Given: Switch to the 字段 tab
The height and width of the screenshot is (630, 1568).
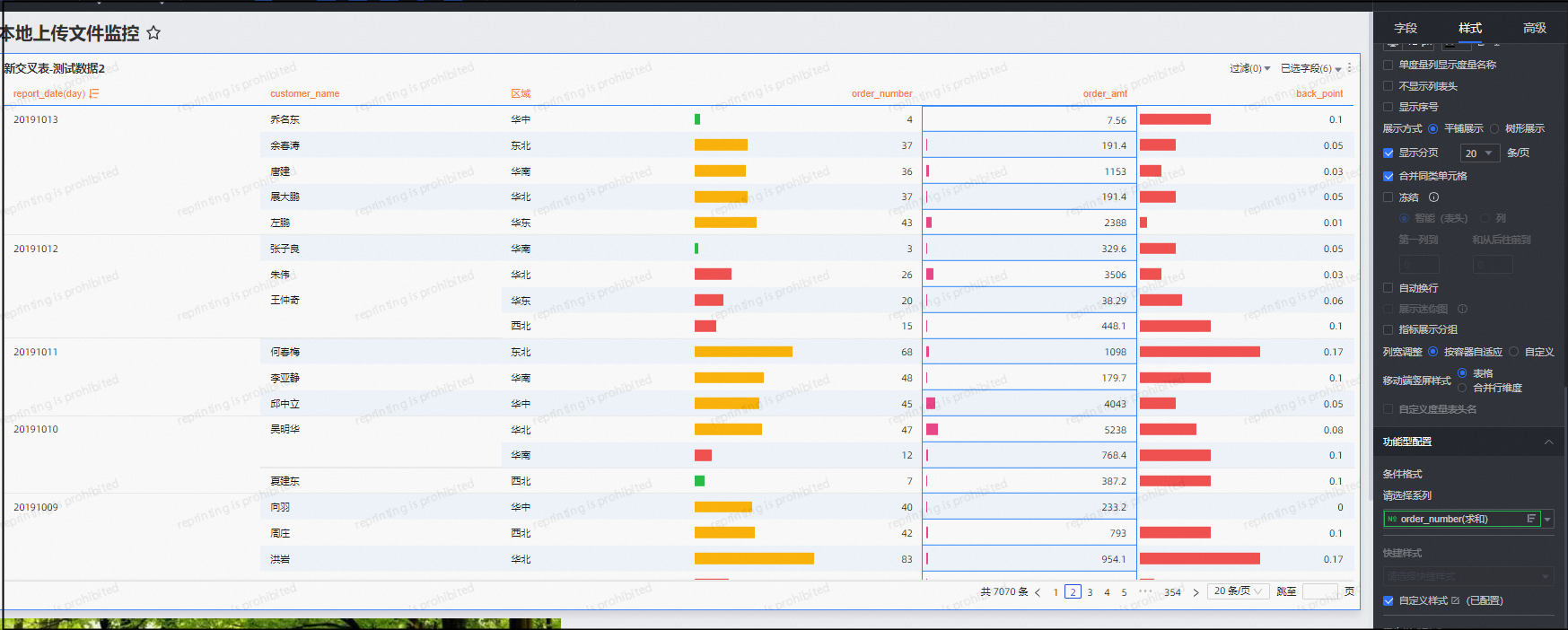Looking at the screenshot, I should point(1406,28).
